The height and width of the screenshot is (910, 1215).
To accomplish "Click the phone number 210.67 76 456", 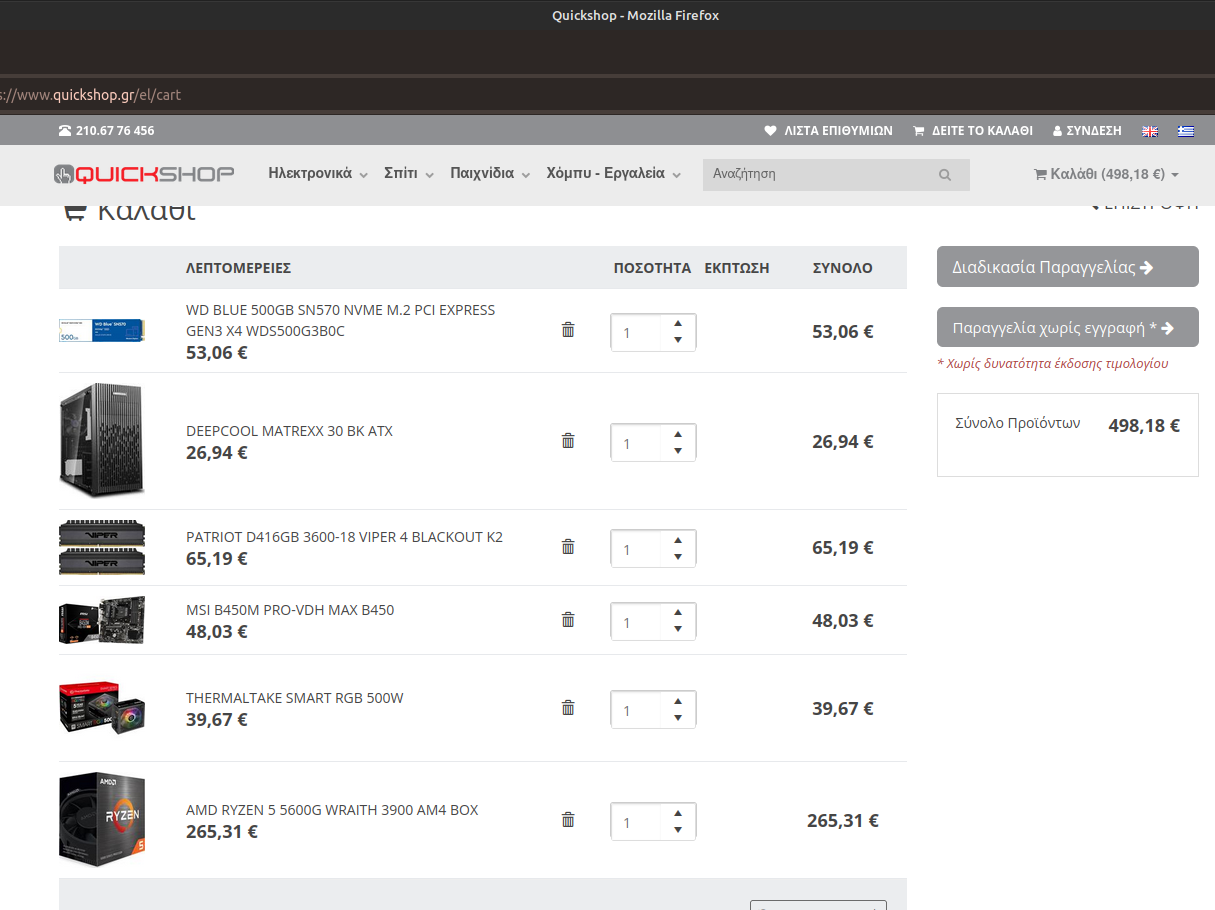I will [x=107, y=131].
